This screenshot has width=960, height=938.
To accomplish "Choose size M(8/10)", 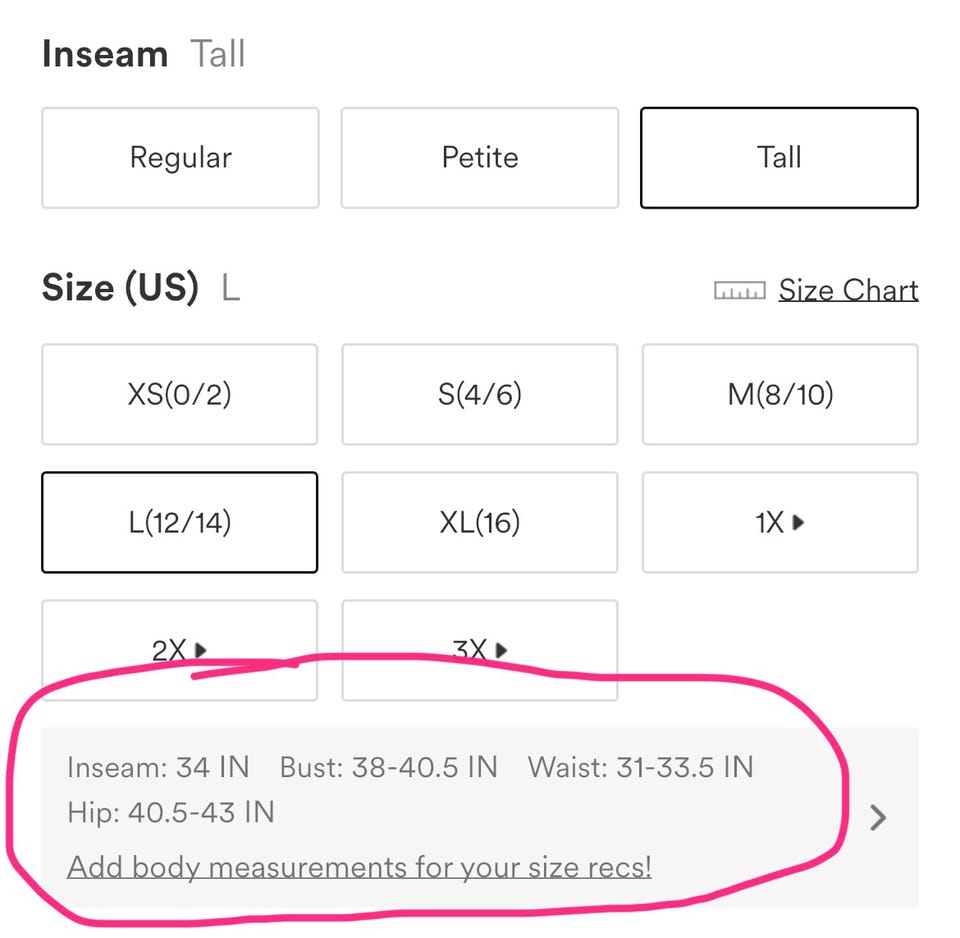I will 780,394.
